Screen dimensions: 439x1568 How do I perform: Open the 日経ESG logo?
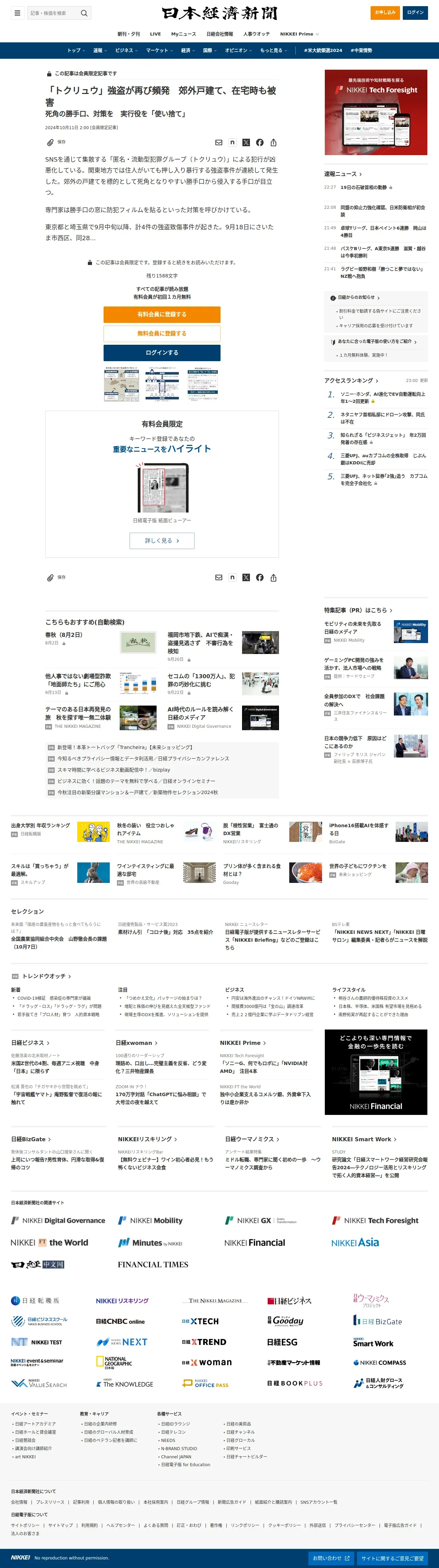pos(282,1342)
